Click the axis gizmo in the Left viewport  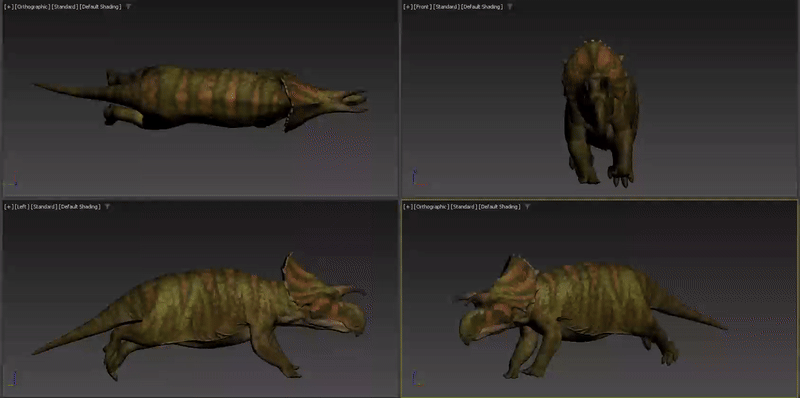pyautogui.click(x=12, y=379)
